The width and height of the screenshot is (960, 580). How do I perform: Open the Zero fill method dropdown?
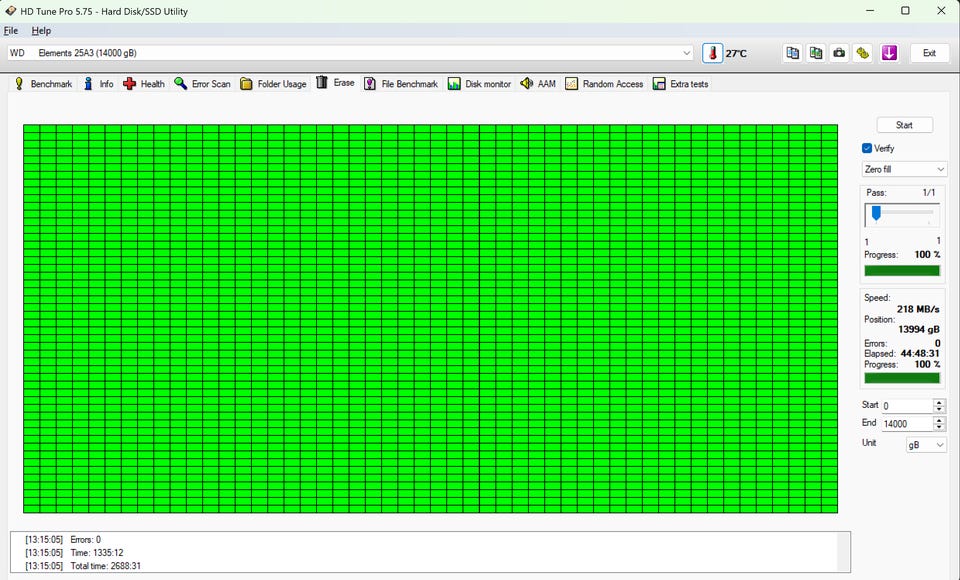(904, 169)
